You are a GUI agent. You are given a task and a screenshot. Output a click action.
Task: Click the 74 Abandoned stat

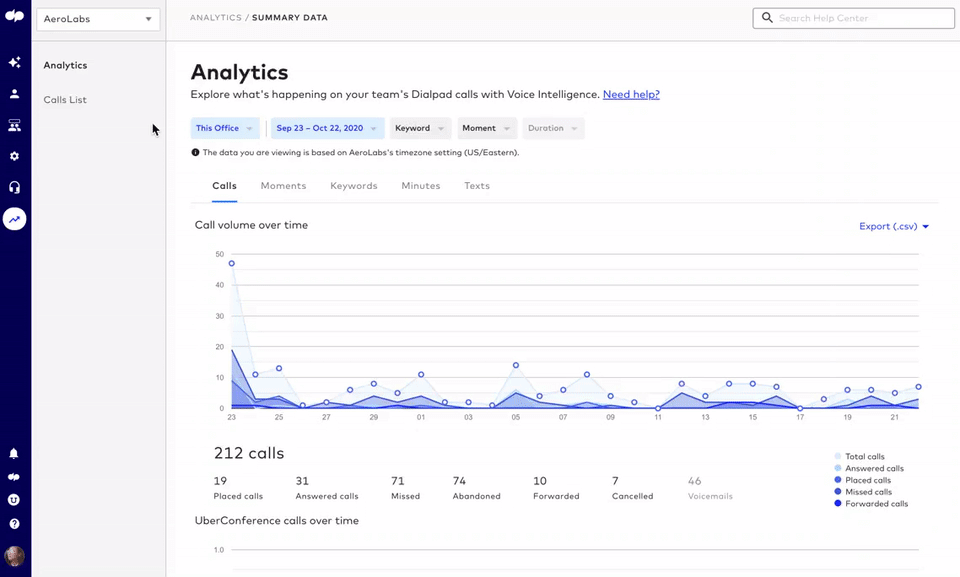click(x=476, y=488)
